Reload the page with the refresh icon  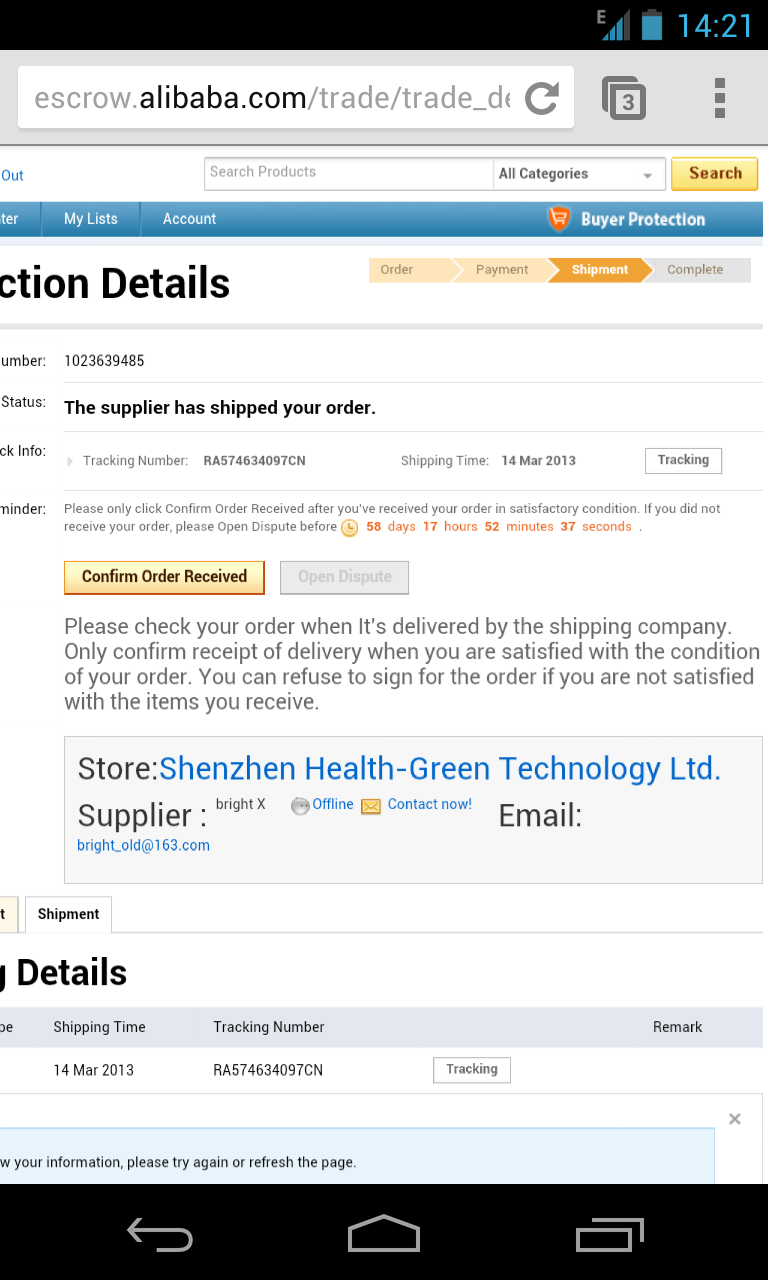[x=542, y=98]
